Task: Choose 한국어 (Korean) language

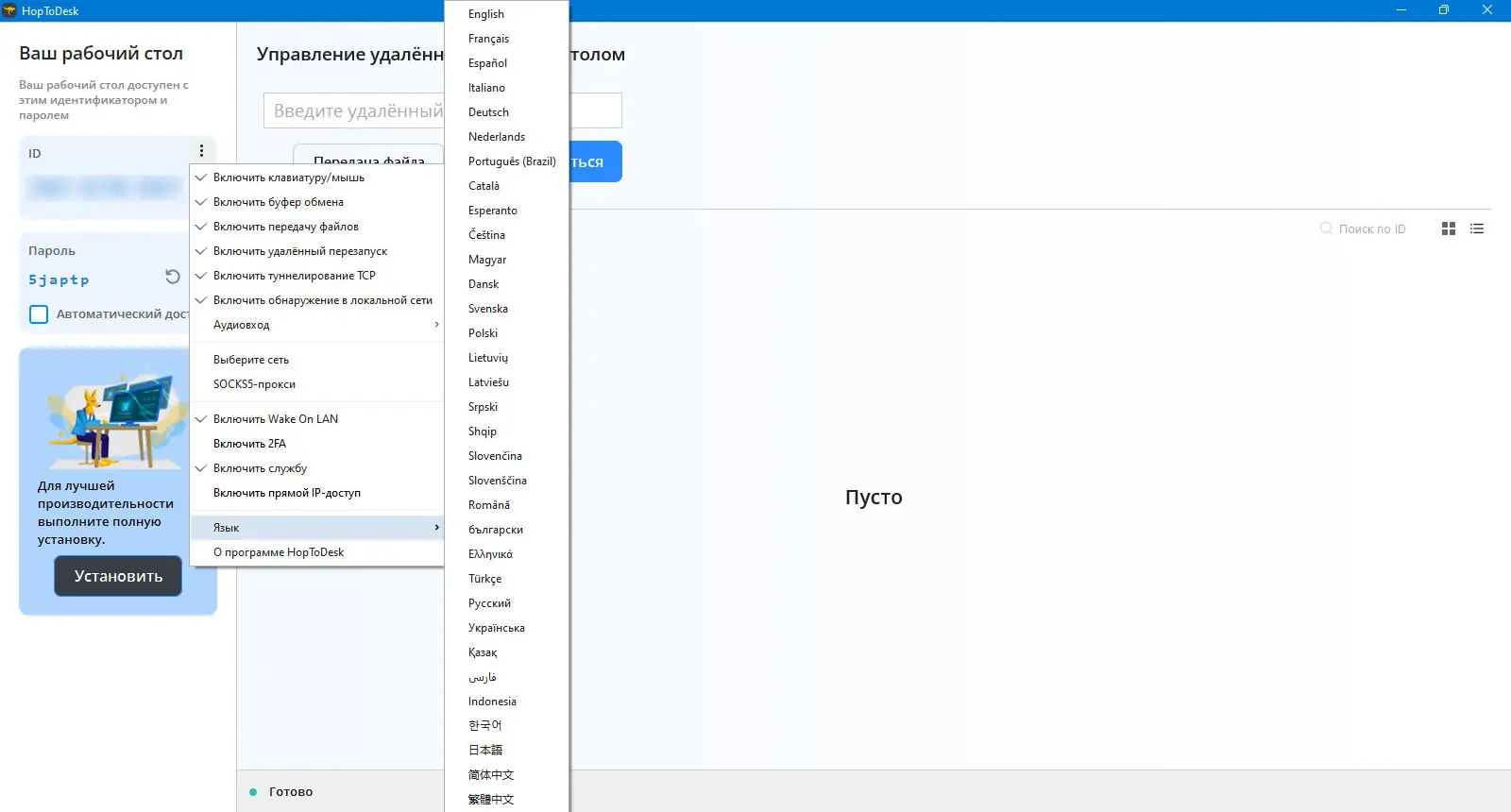Action: pyautogui.click(x=507, y=726)
